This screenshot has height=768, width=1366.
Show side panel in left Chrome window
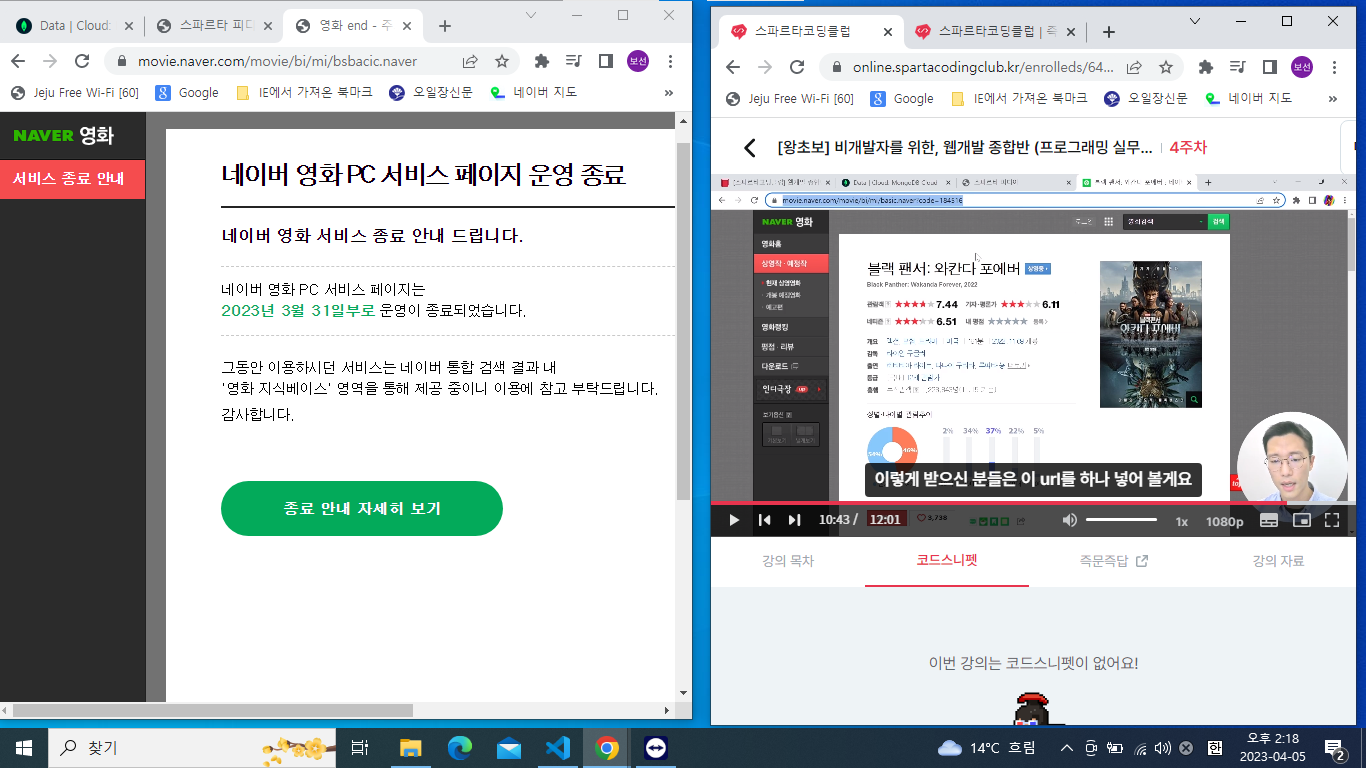(x=605, y=61)
